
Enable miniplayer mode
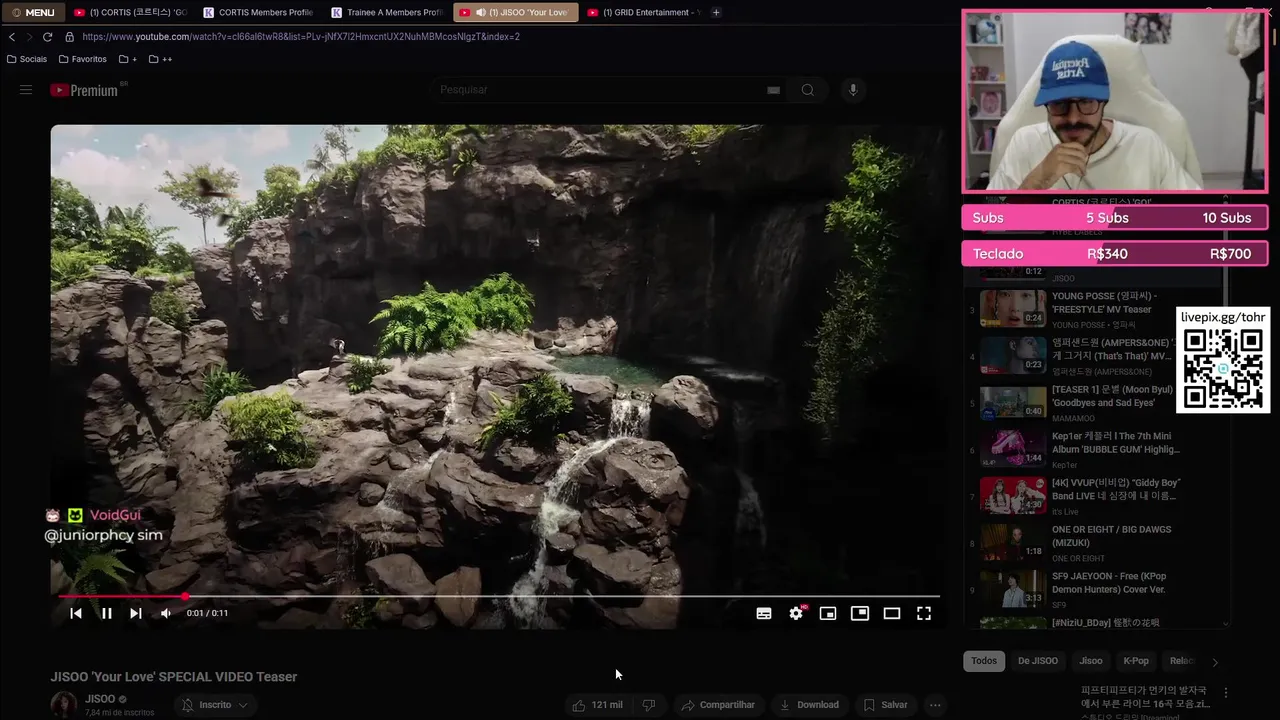coord(828,613)
